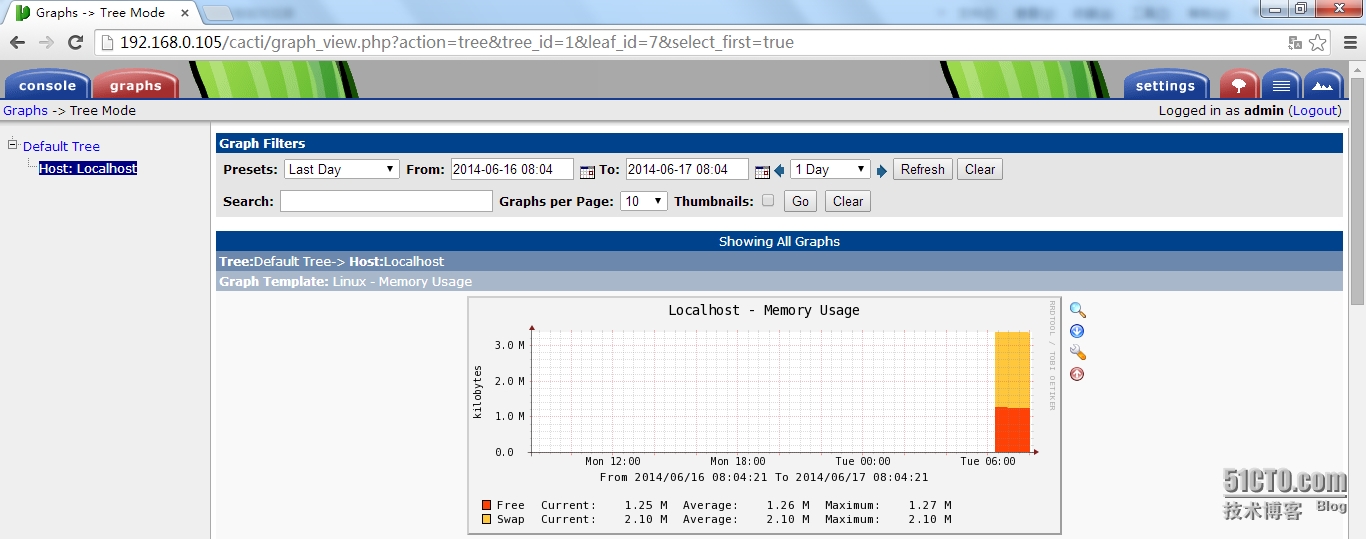Shift time span forward with right arrow
Image resolution: width=1366 pixels, height=539 pixels.
pyautogui.click(x=882, y=171)
